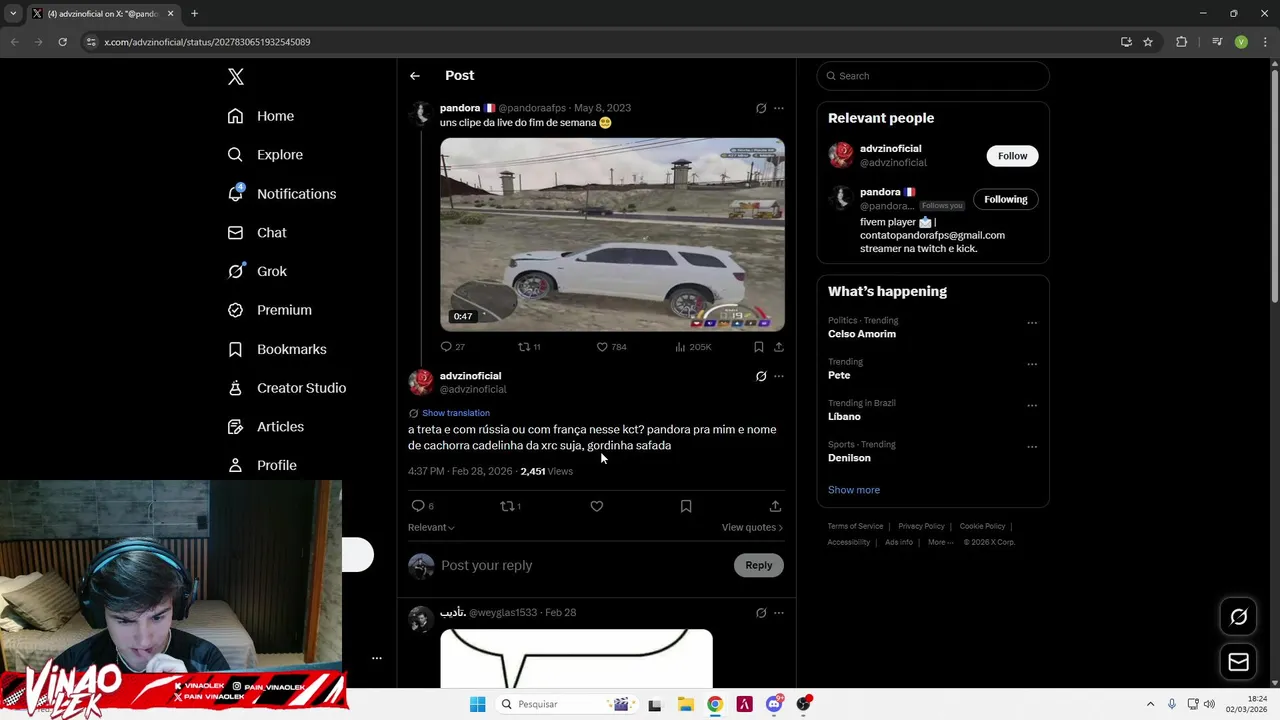Click Show translation link

click(x=455, y=413)
